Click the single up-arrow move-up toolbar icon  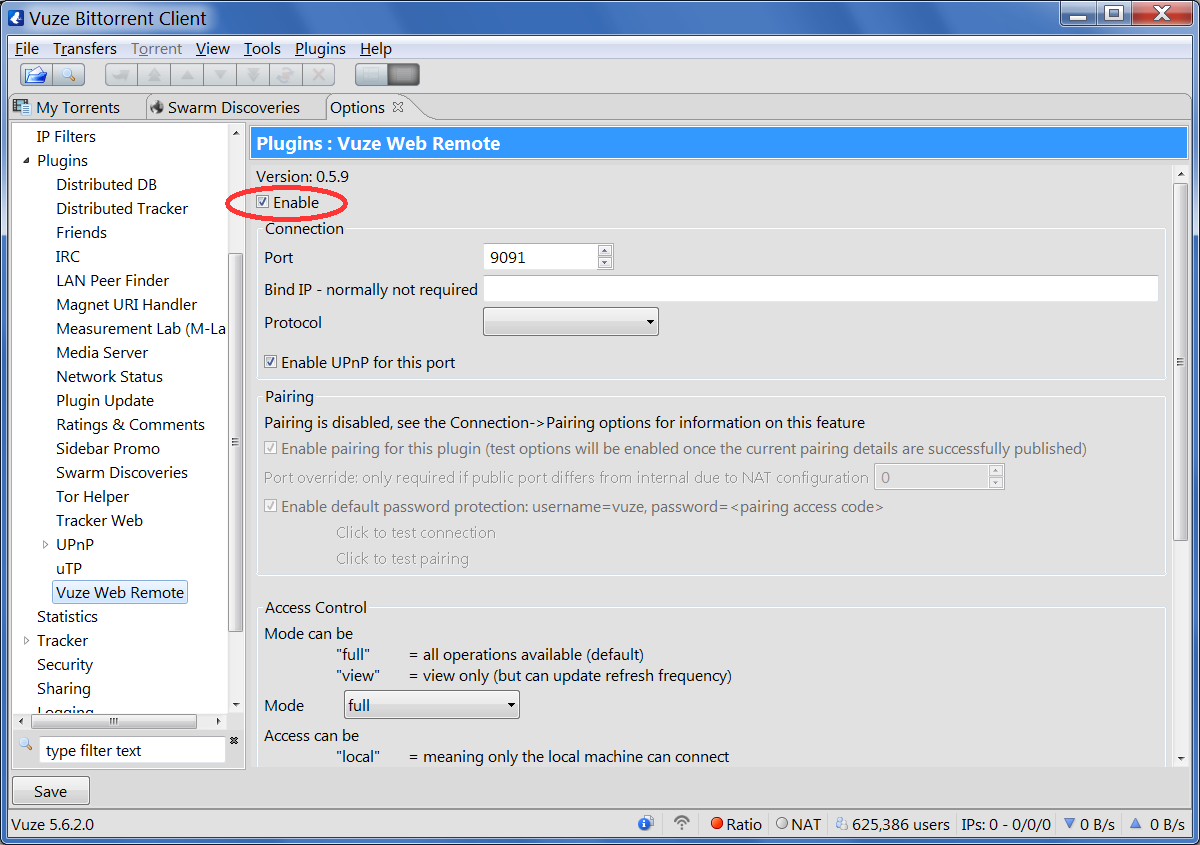(187, 74)
